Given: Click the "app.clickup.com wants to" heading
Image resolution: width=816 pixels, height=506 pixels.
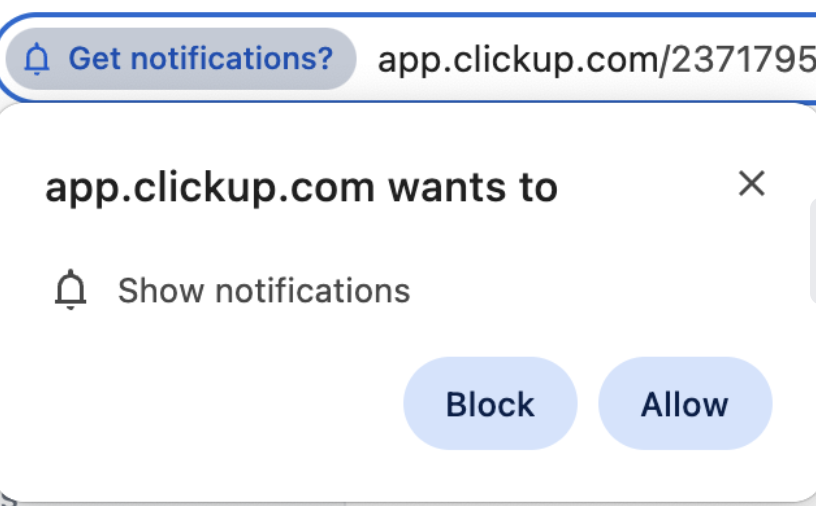Looking at the screenshot, I should (x=301, y=187).
